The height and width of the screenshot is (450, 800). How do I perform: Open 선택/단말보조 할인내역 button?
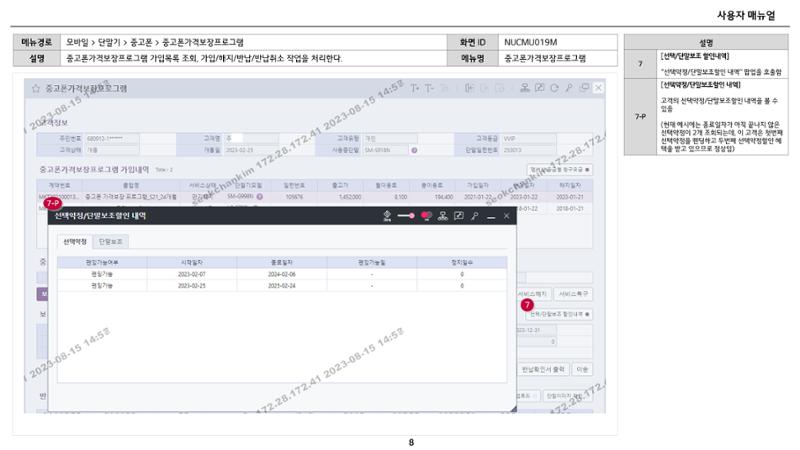[559, 314]
